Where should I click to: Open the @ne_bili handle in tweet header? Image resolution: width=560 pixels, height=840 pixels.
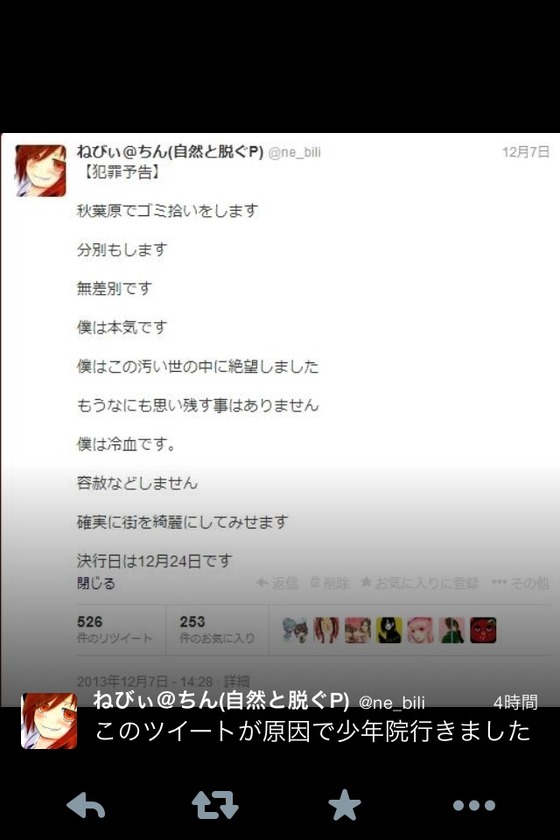[x=294, y=152]
